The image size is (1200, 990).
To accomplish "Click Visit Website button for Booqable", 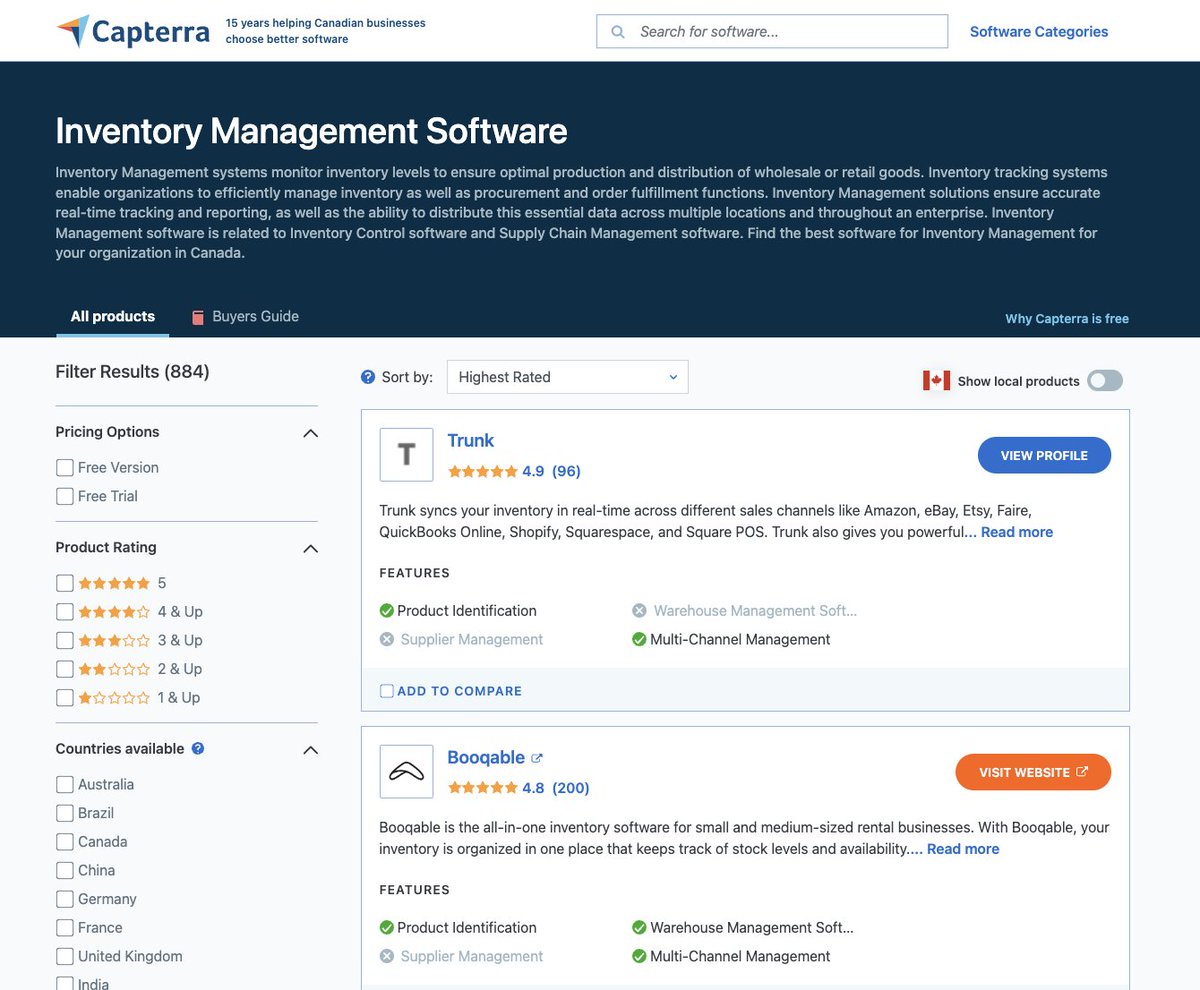I will [1033, 772].
